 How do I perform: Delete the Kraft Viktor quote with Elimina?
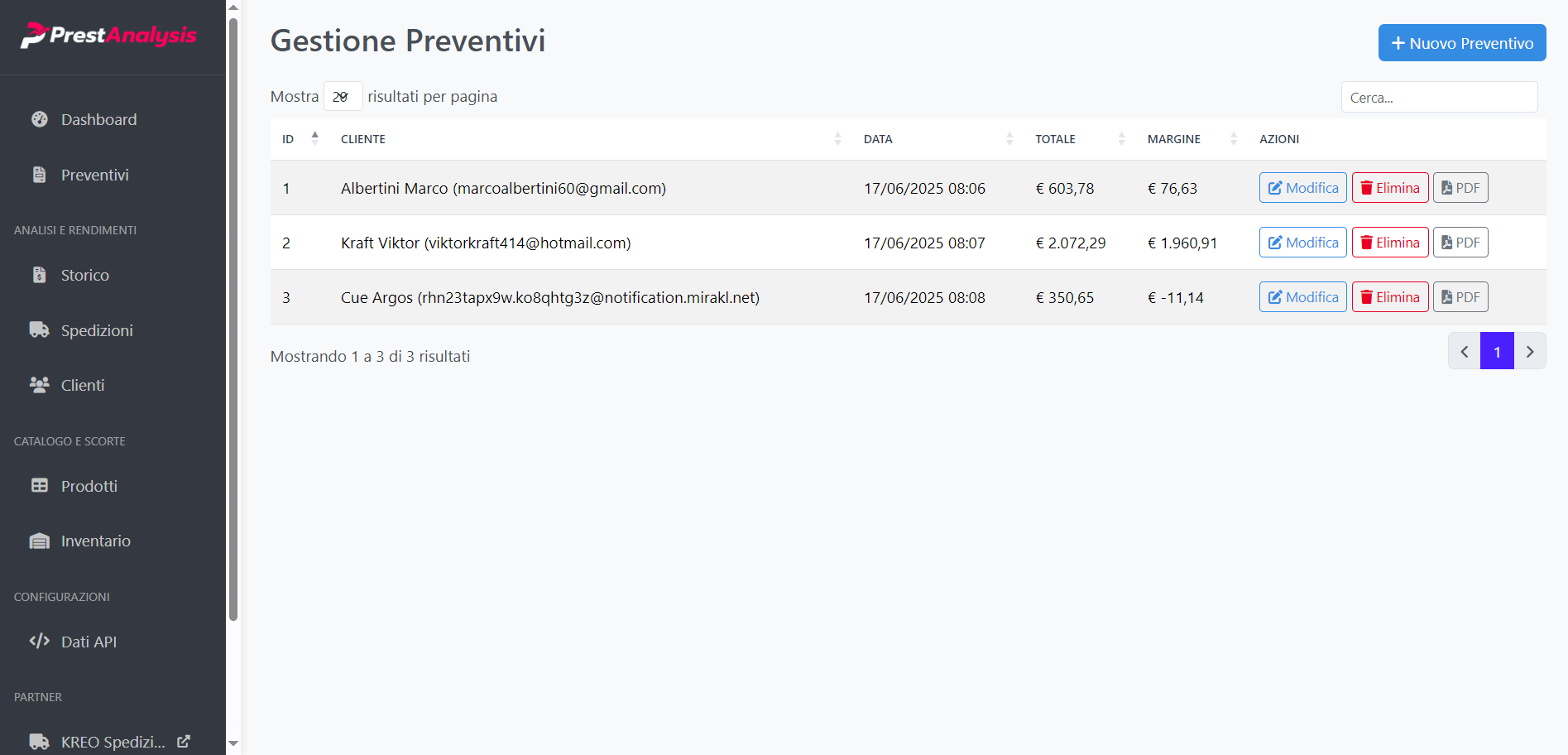[1389, 243]
